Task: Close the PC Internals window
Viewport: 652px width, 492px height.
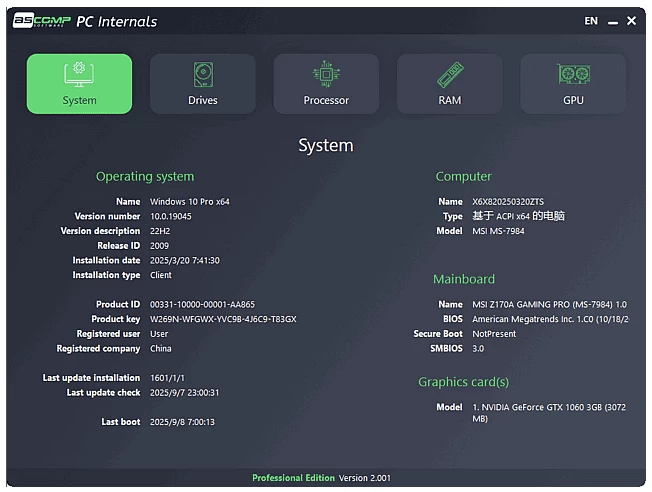Action: [632, 21]
